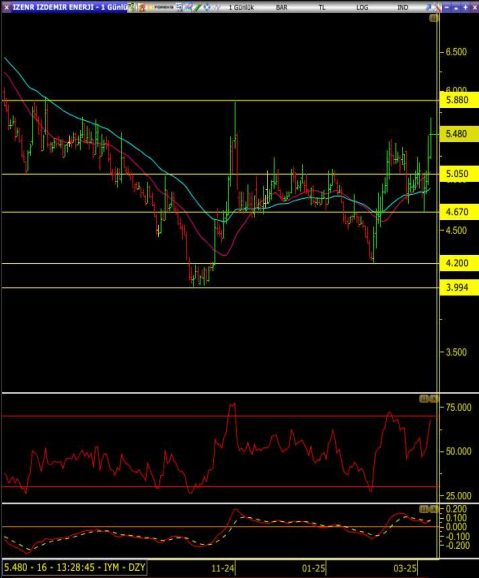Click the status bar price info box
This screenshot has height=578, width=479.
click(x=74, y=568)
